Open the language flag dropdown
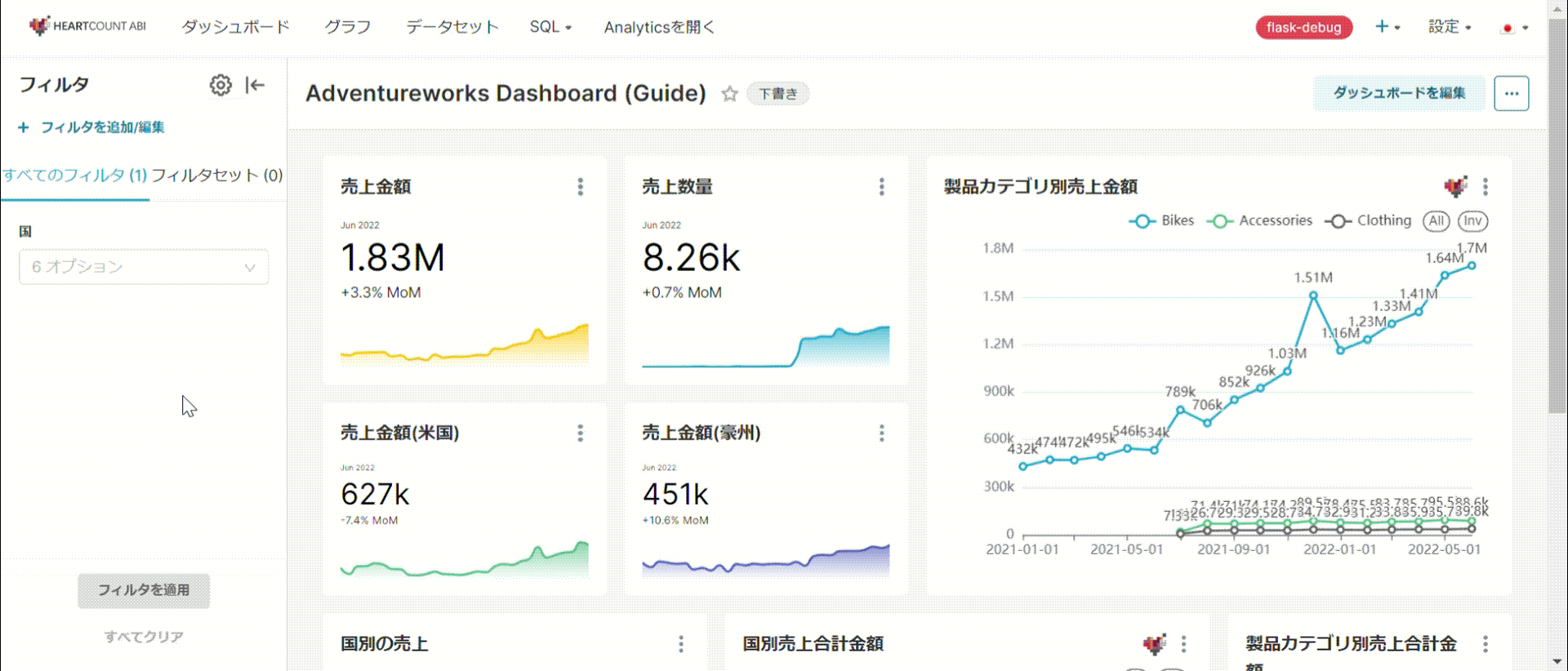Viewport: 1568px width, 671px height. point(1514,28)
